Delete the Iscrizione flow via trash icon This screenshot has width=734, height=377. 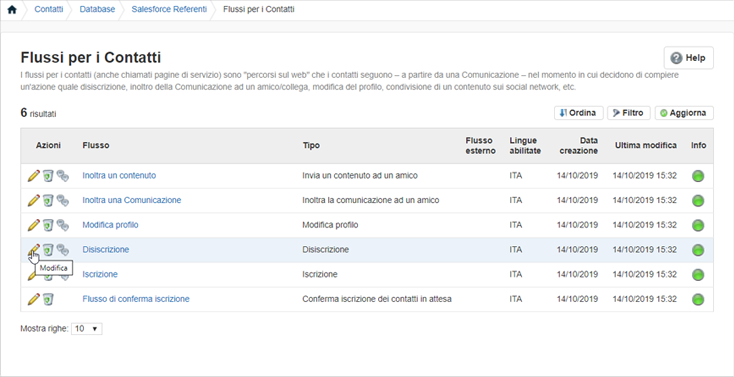pyautogui.click(x=48, y=276)
